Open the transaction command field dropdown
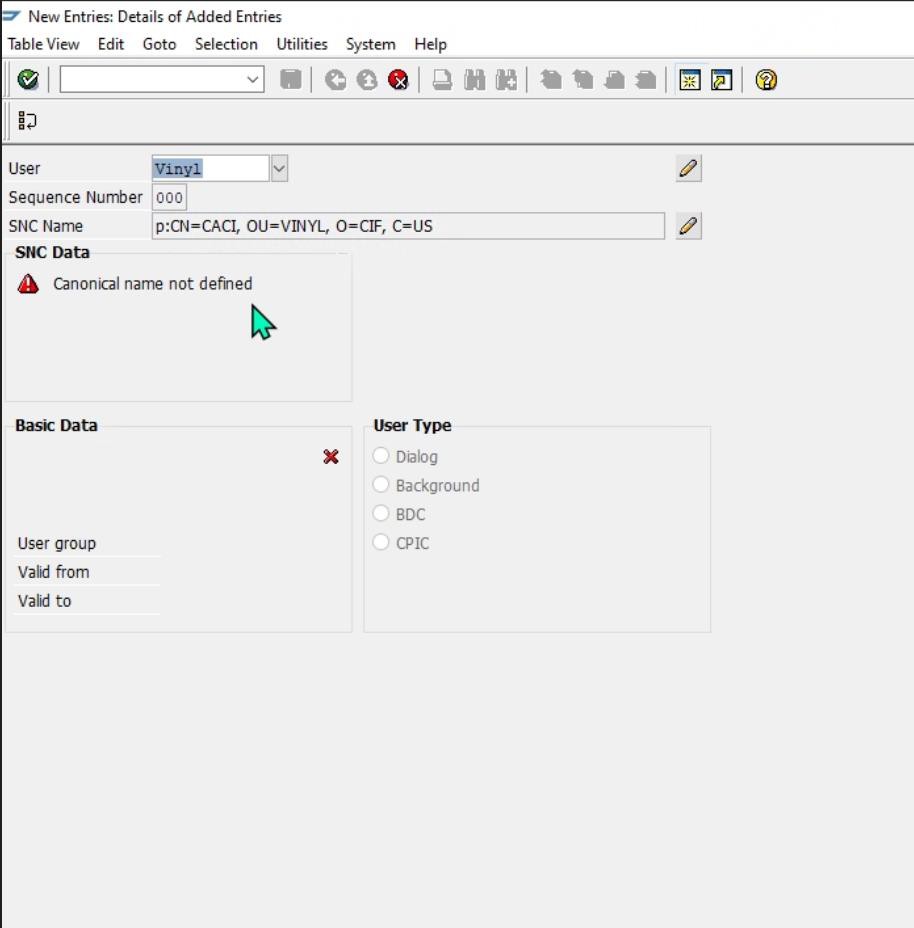Screen dimensions: 914x928 click(253, 80)
